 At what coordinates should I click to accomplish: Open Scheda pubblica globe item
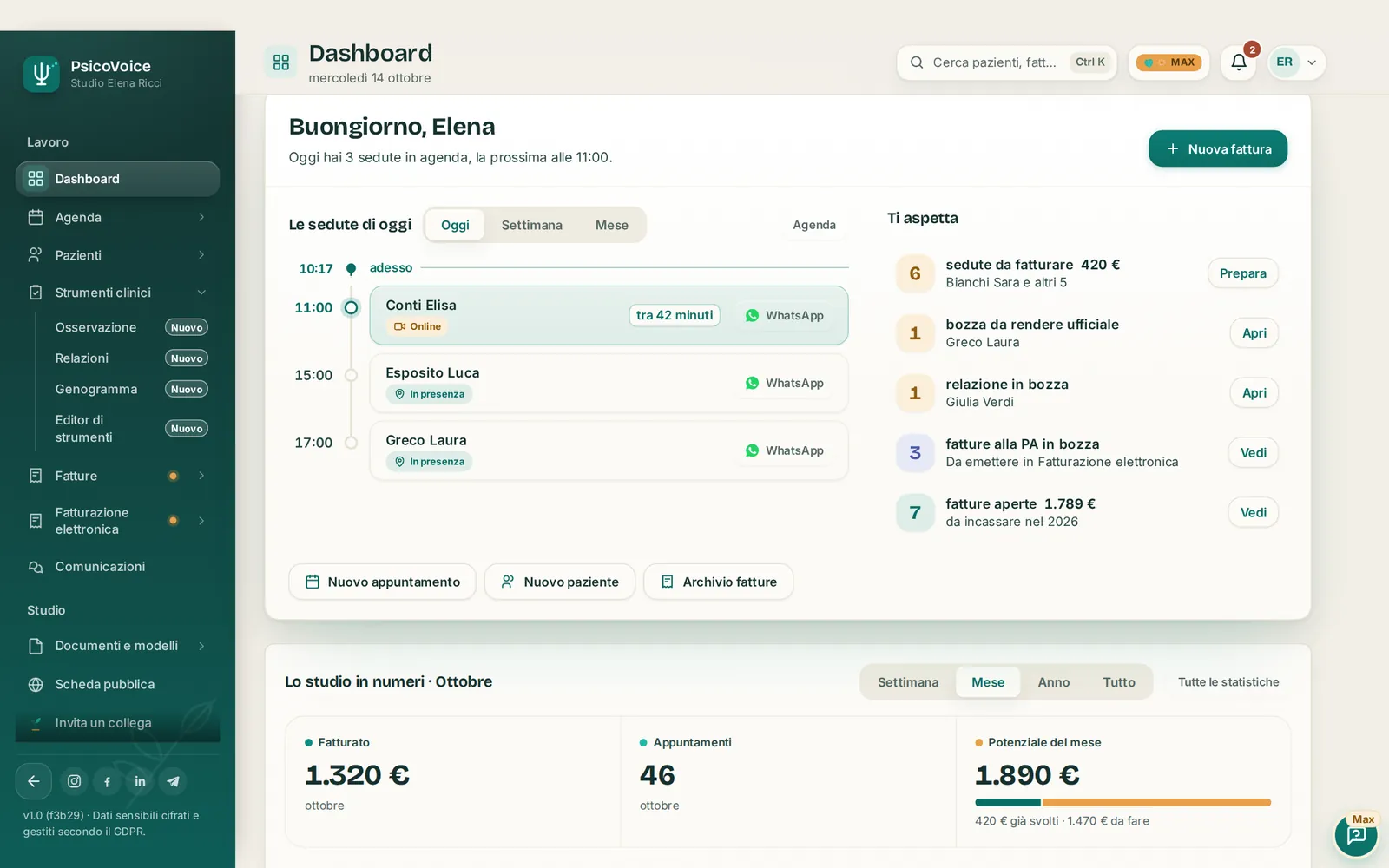pos(117,684)
